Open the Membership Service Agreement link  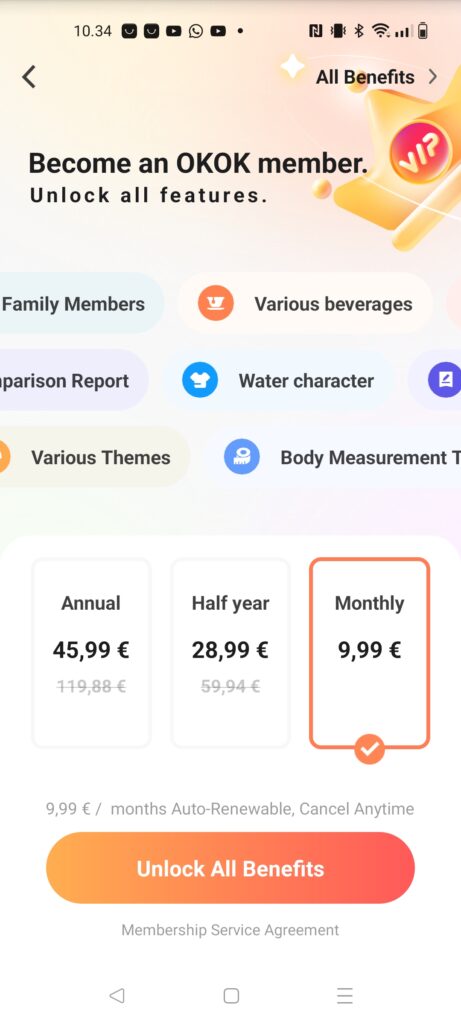pyautogui.click(x=230, y=930)
